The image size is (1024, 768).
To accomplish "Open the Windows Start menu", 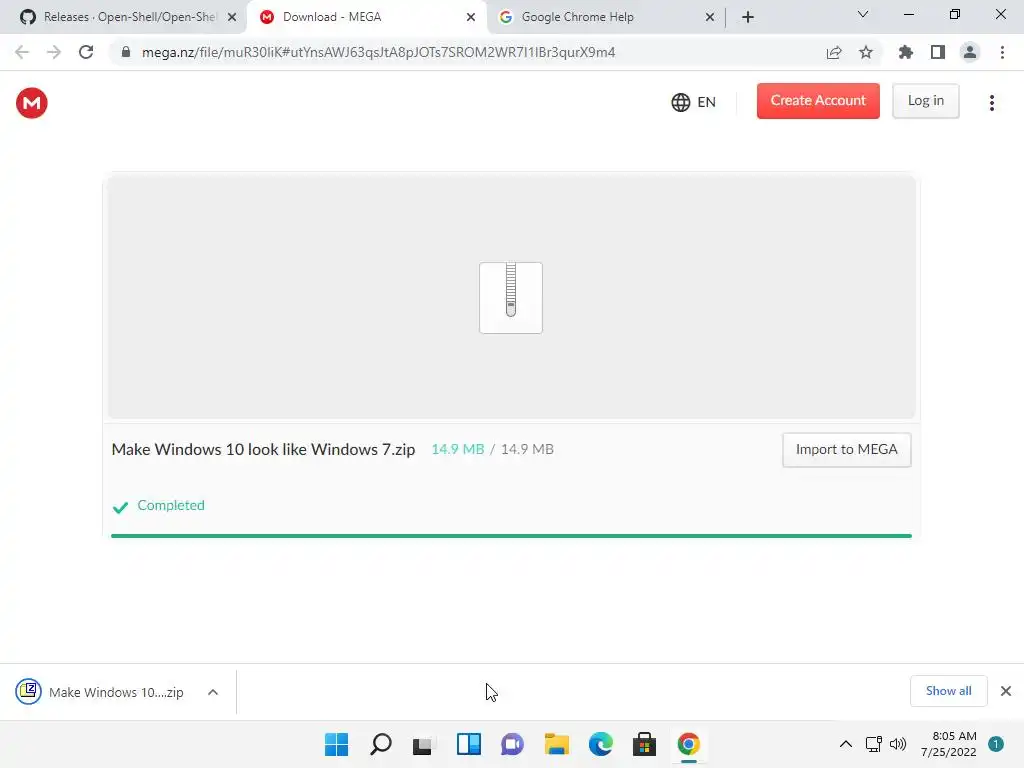I will pos(337,744).
